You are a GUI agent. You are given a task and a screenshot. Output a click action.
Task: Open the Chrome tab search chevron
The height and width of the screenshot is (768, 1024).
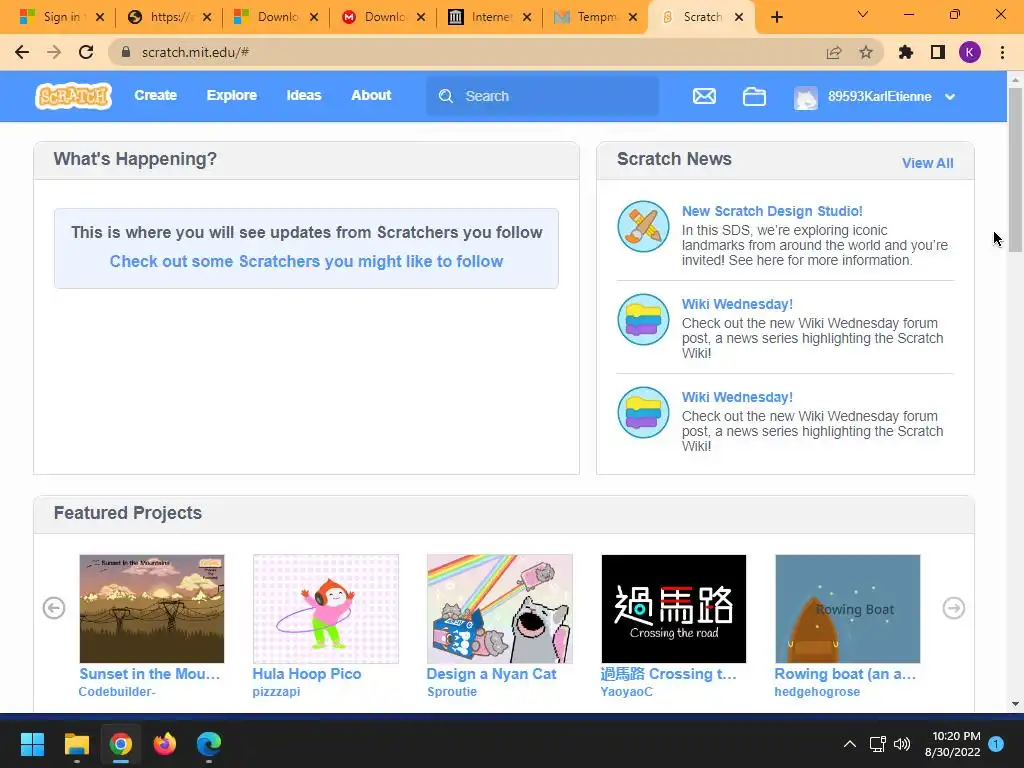click(863, 14)
